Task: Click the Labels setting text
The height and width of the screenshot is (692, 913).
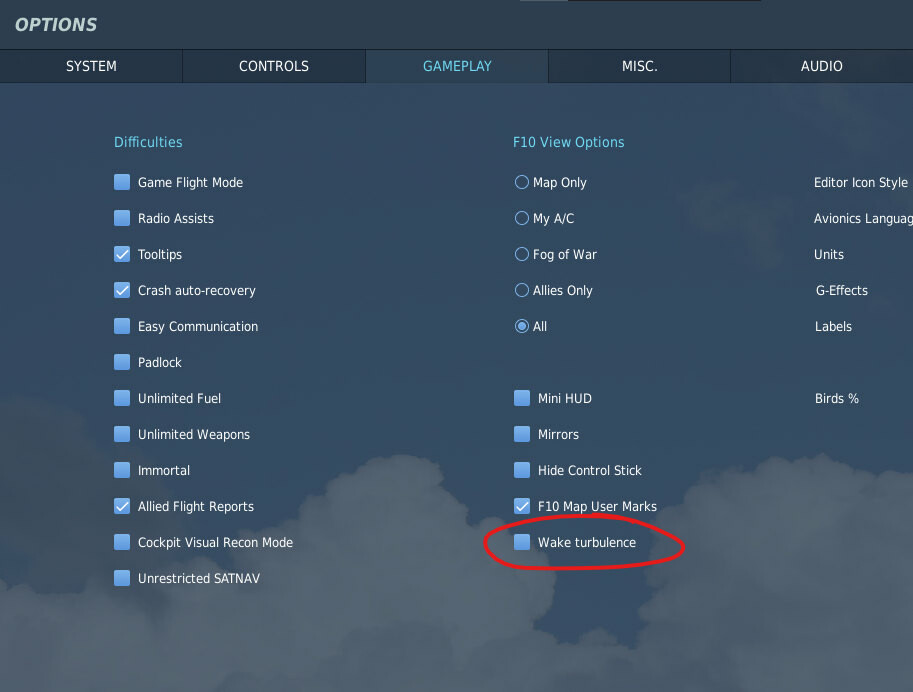Action: [833, 326]
